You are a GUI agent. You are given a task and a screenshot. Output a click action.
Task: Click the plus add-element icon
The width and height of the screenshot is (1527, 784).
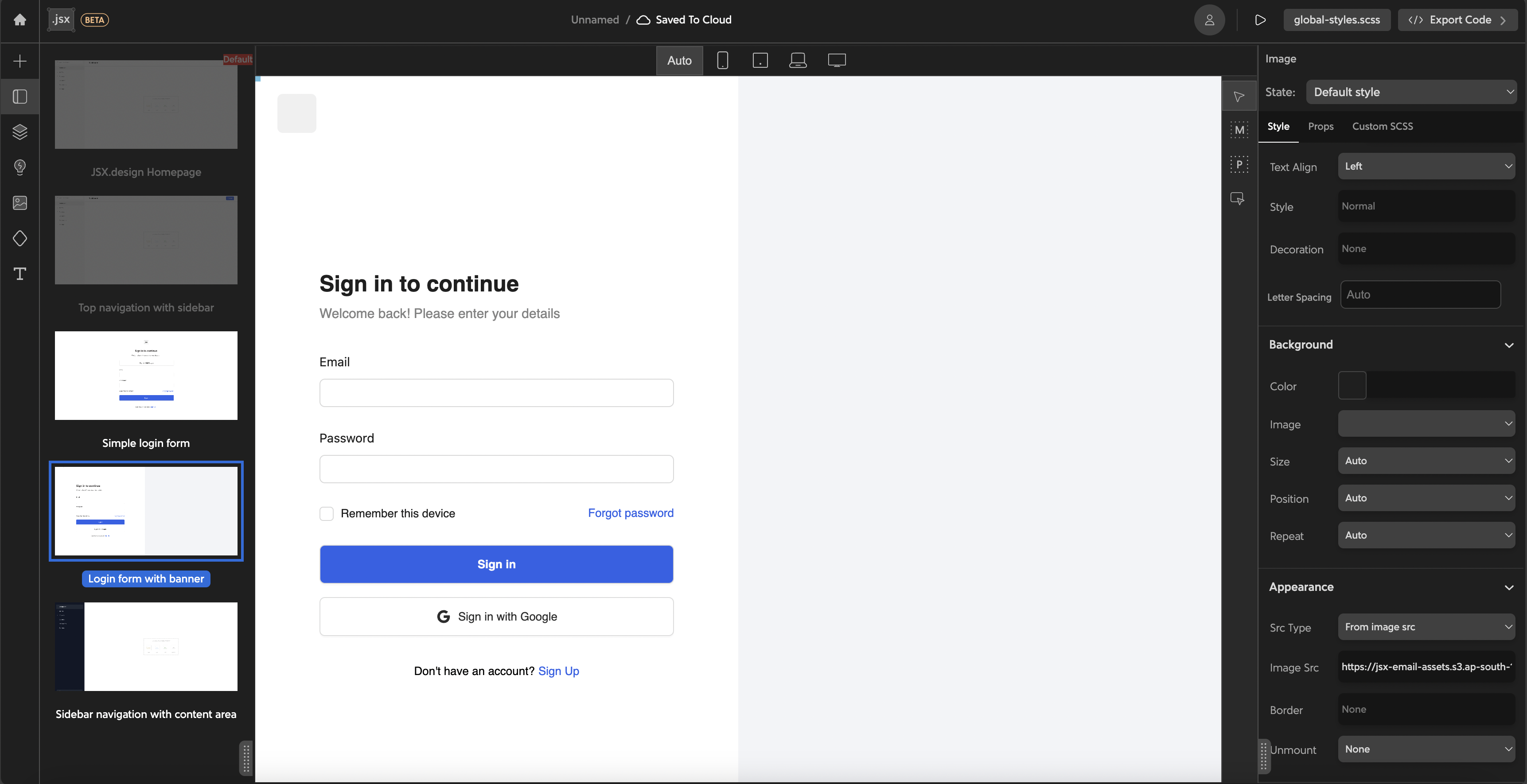[19, 61]
